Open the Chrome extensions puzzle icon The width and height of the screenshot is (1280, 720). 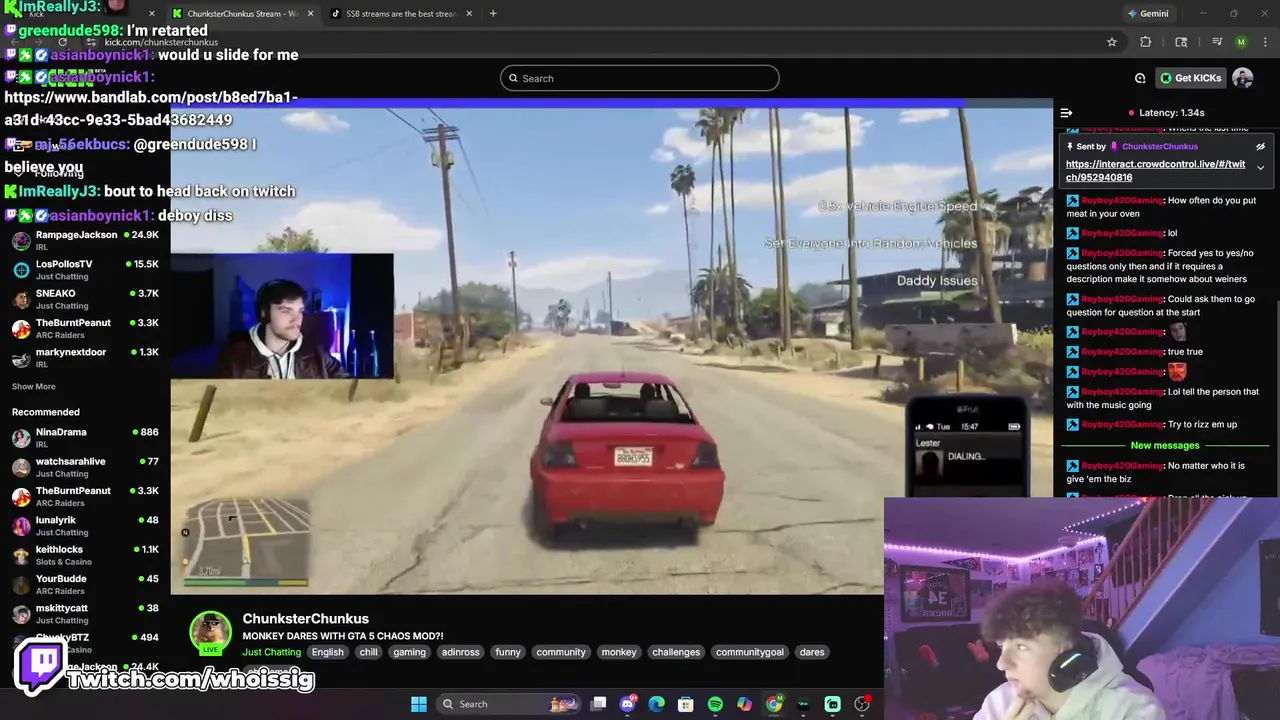1145,42
